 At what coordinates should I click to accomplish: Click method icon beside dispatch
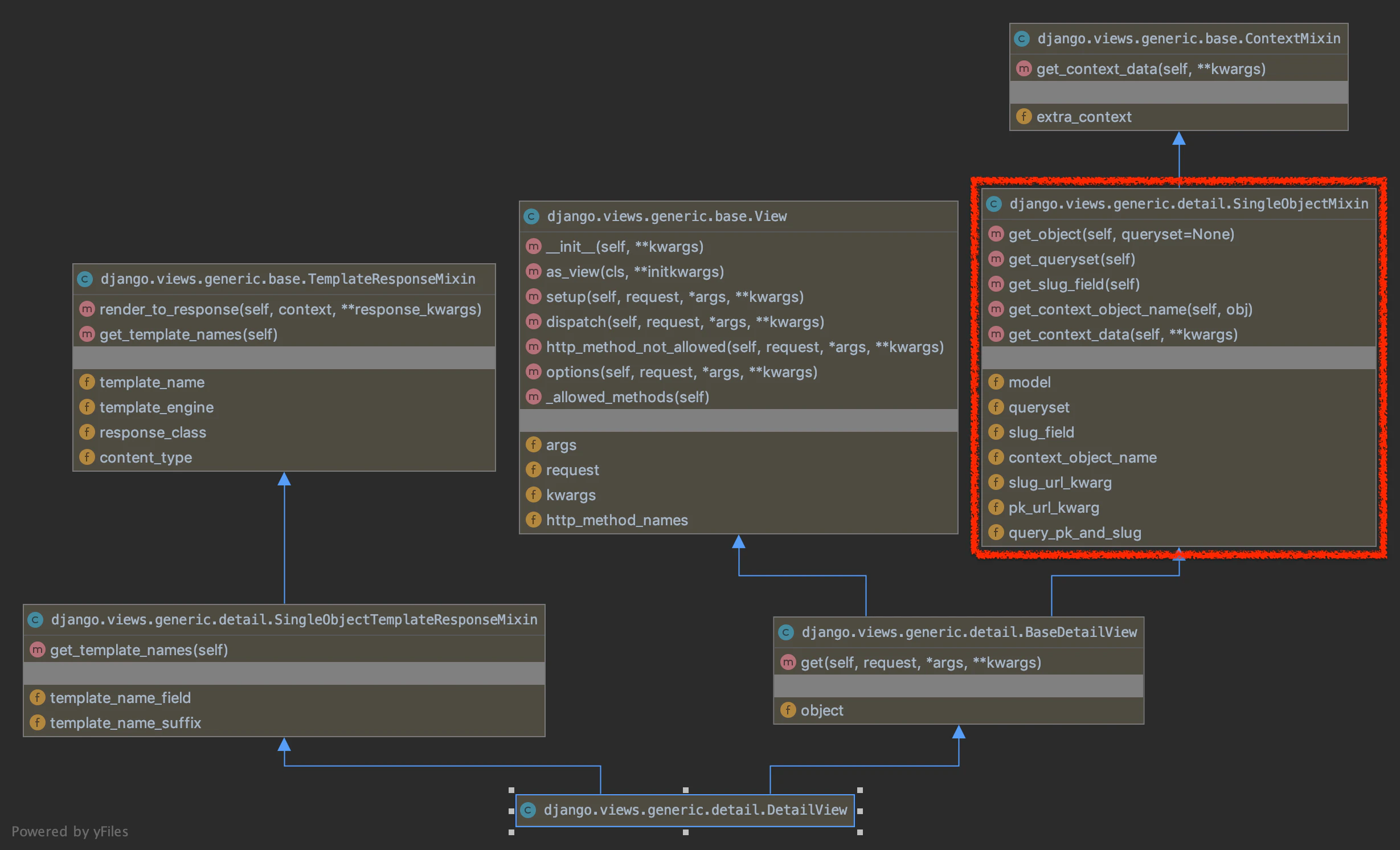tap(533, 322)
